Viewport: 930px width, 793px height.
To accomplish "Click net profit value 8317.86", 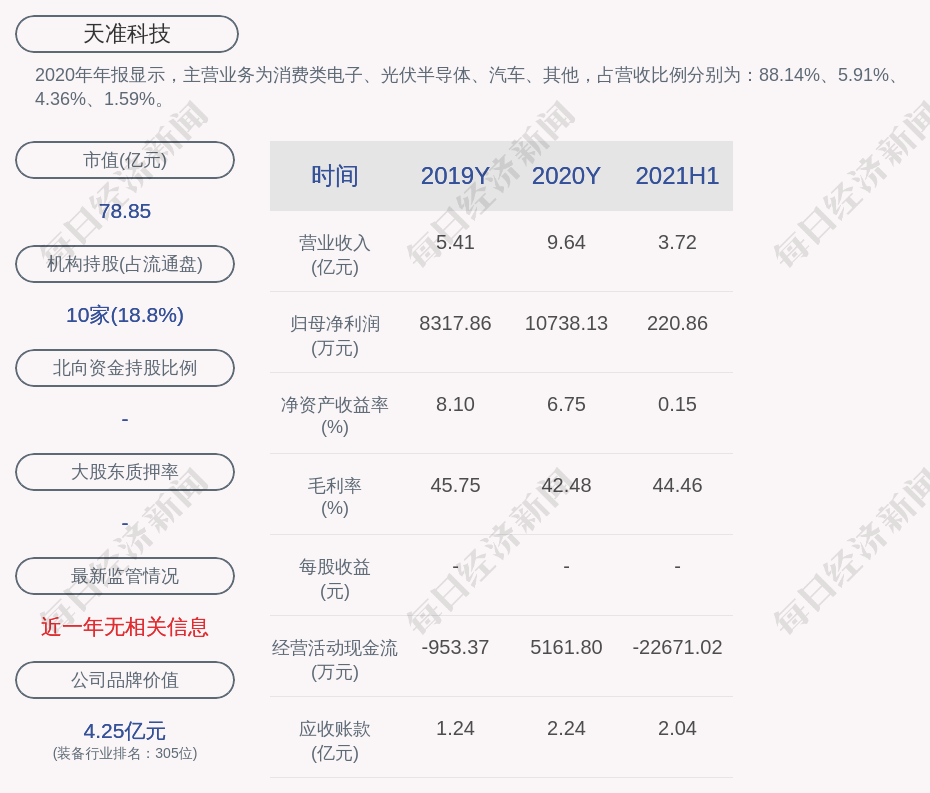I will pyautogui.click(x=455, y=323).
